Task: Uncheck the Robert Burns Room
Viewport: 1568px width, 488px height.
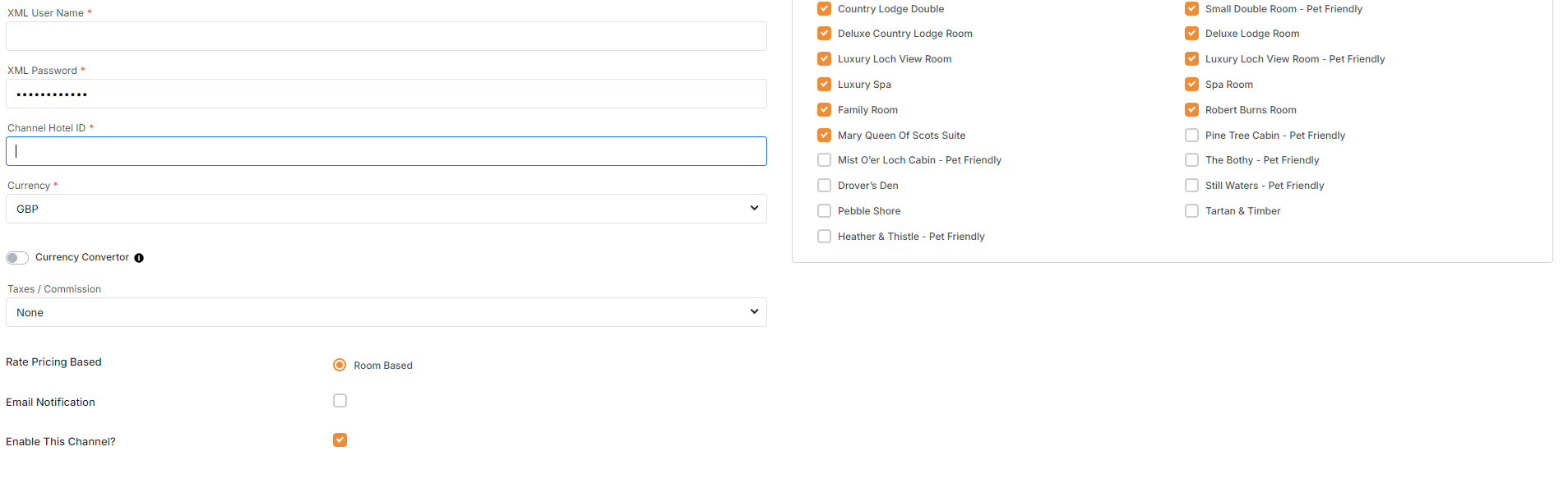Action: coord(1191,110)
